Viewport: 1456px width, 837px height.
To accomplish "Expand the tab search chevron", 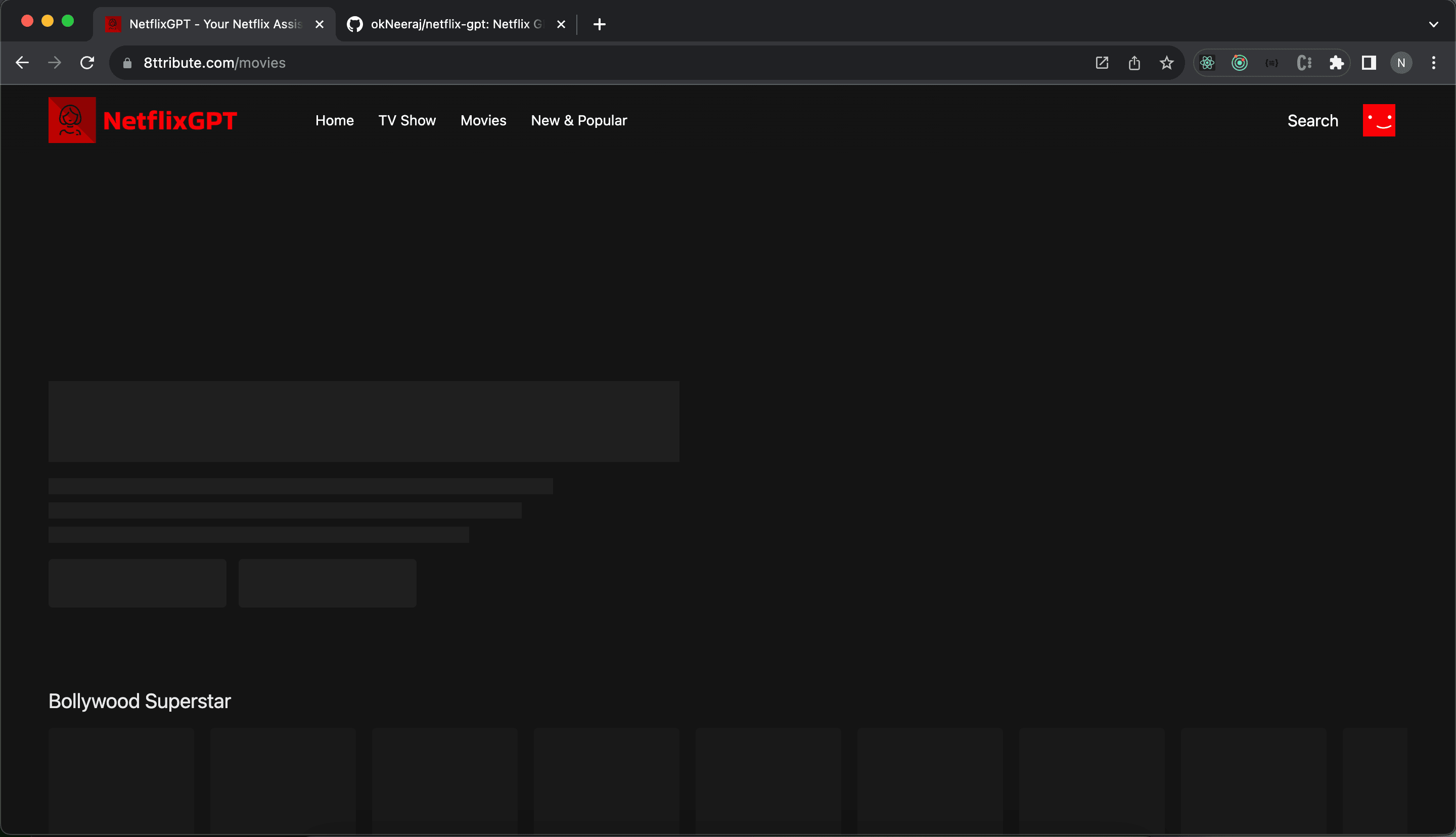I will pyautogui.click(x=1433, y=24).
